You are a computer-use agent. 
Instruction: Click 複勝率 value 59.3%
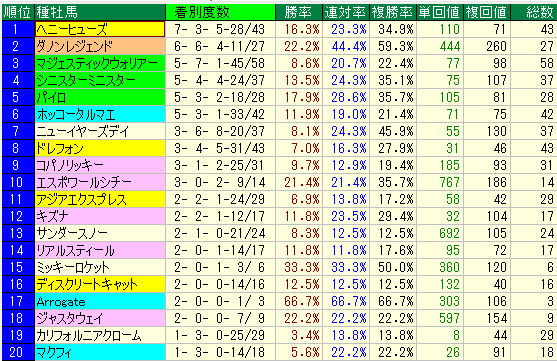pyautogui.click(x=396, y=46)
